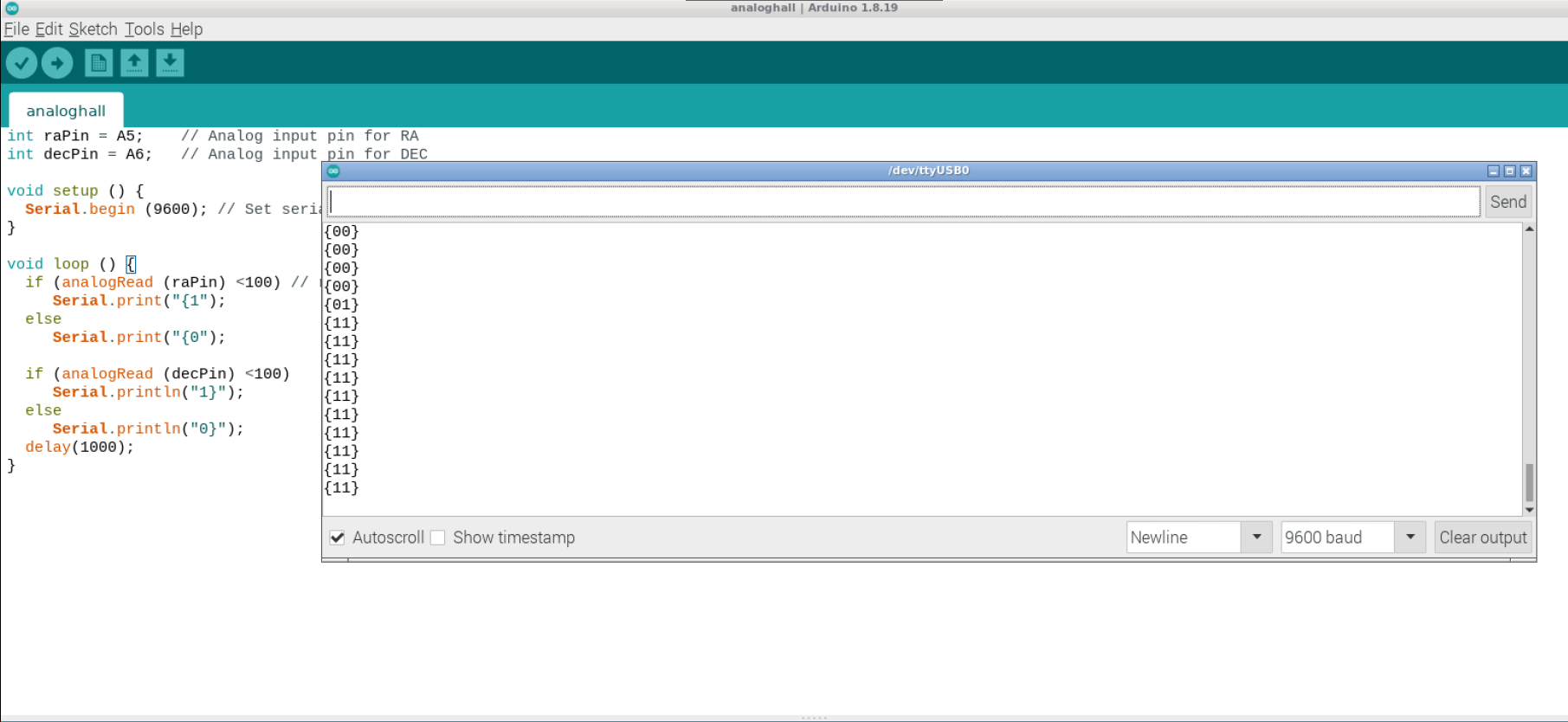Viewport: 1568px width, 722px height.
Task: Click the Serial.begin (9600); line
Action: [x=116, y=209]
